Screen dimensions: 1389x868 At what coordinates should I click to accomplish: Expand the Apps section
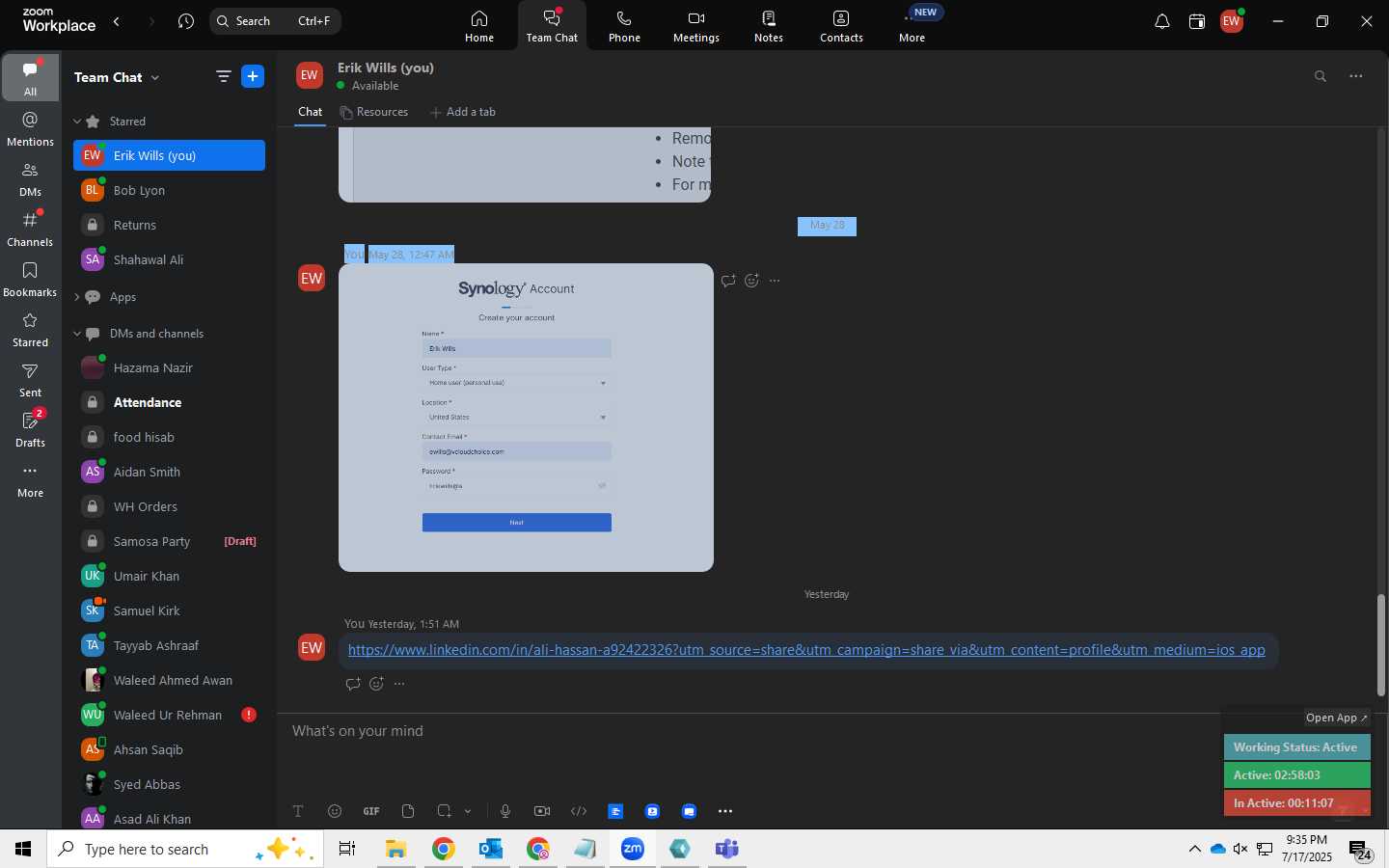tap(77, 297)
